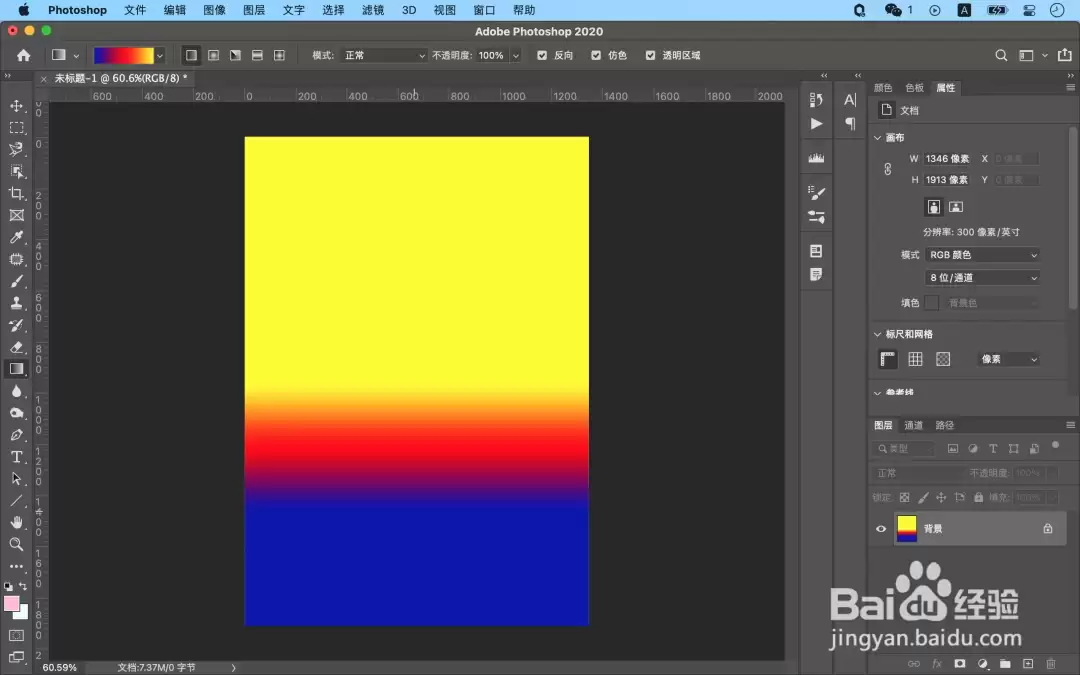Select the Move tool
The height and width of the screenshot is (675, 1080).
(17, 106)
